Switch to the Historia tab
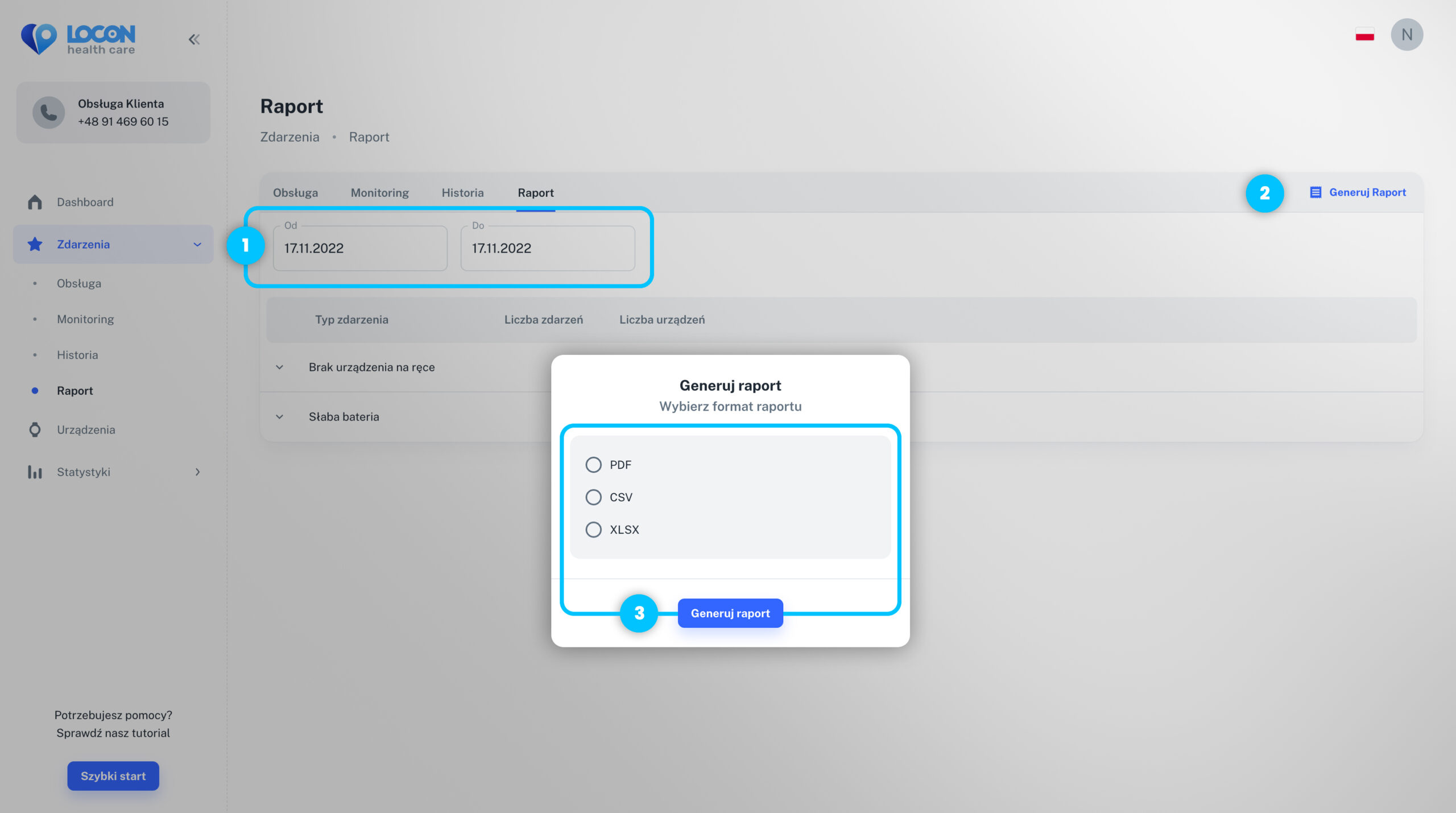Screen dimensions: 1456x813 point(462,193)
